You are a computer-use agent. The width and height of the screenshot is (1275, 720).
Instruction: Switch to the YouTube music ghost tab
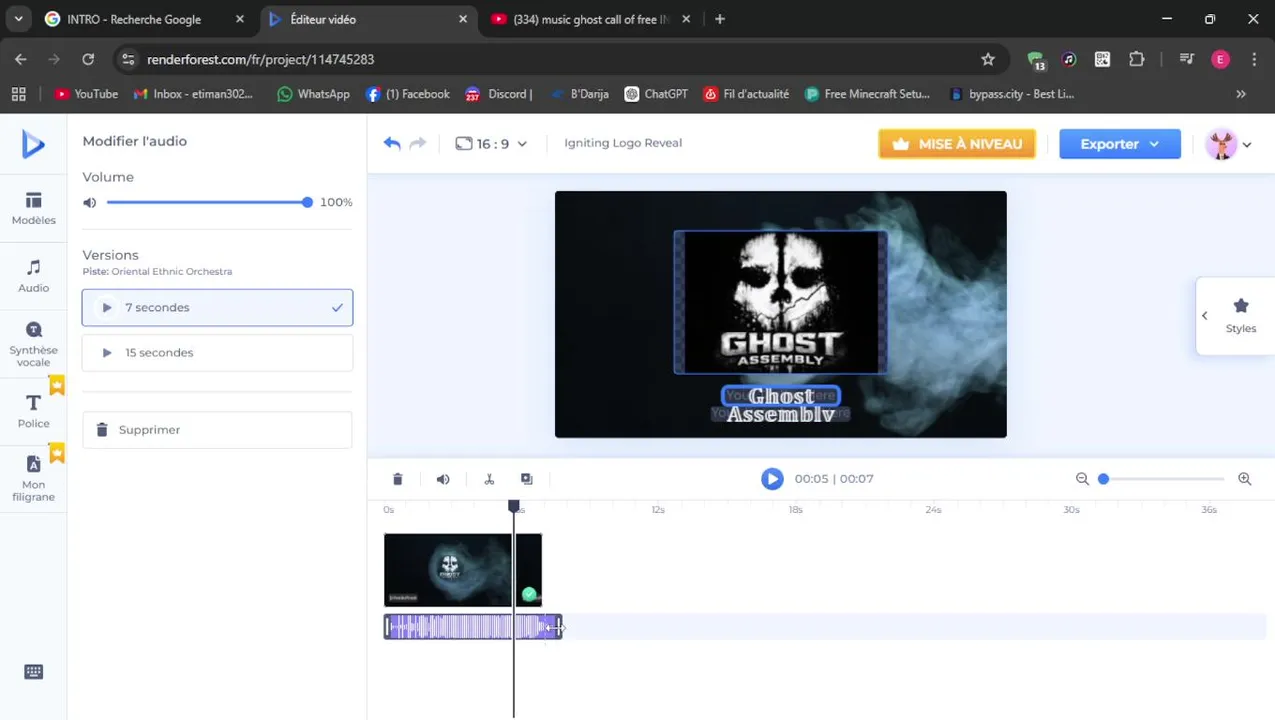pos(591,19)
